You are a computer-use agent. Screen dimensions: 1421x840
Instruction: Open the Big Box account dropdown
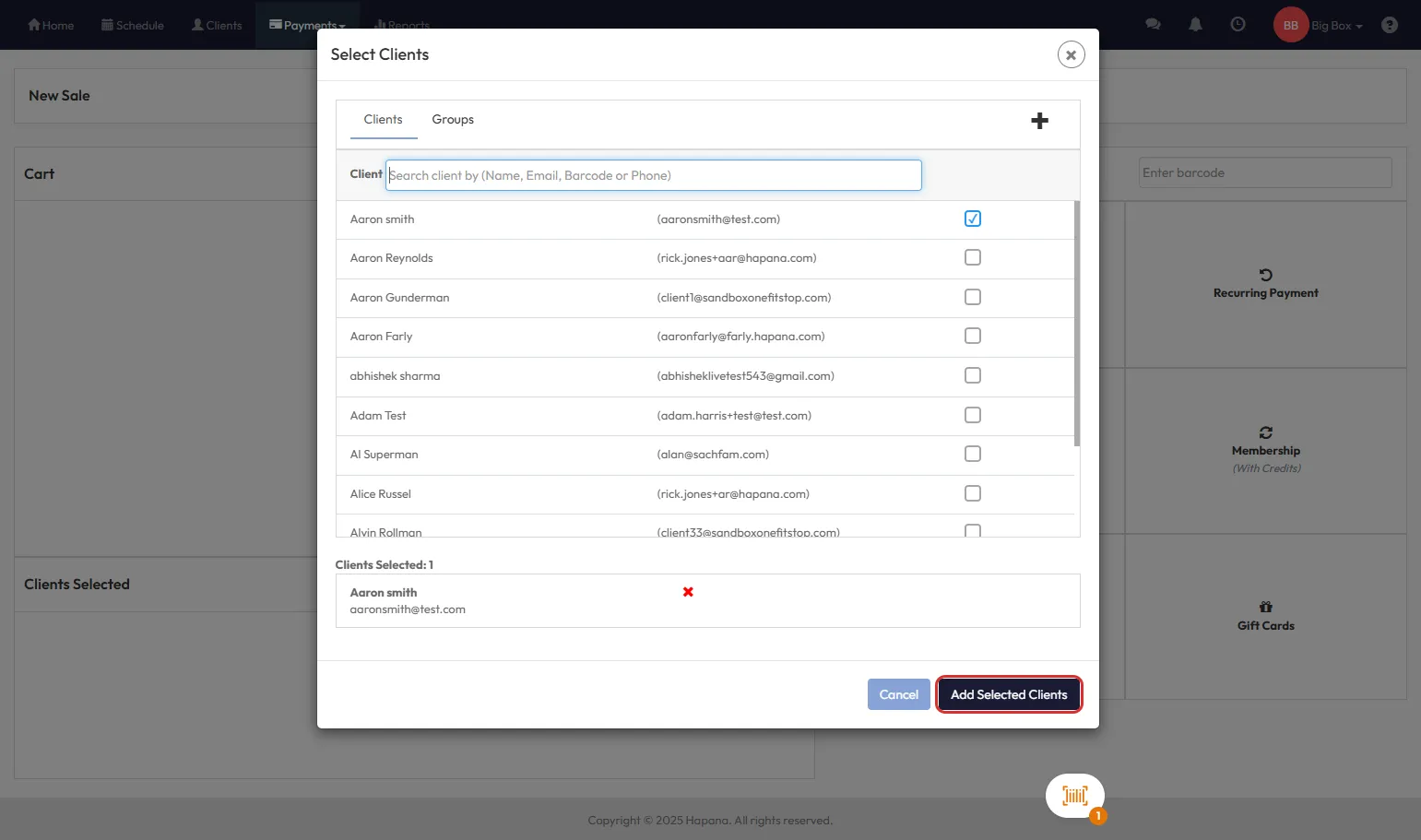1336,26
